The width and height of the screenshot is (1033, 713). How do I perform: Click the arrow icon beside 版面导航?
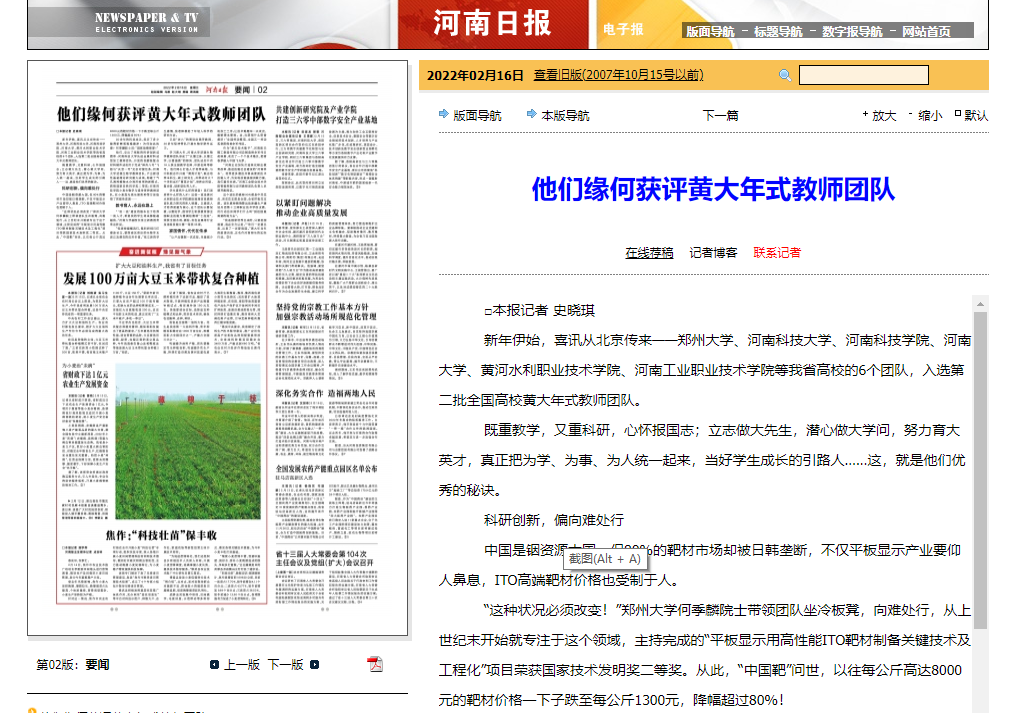tap(444, 115)
